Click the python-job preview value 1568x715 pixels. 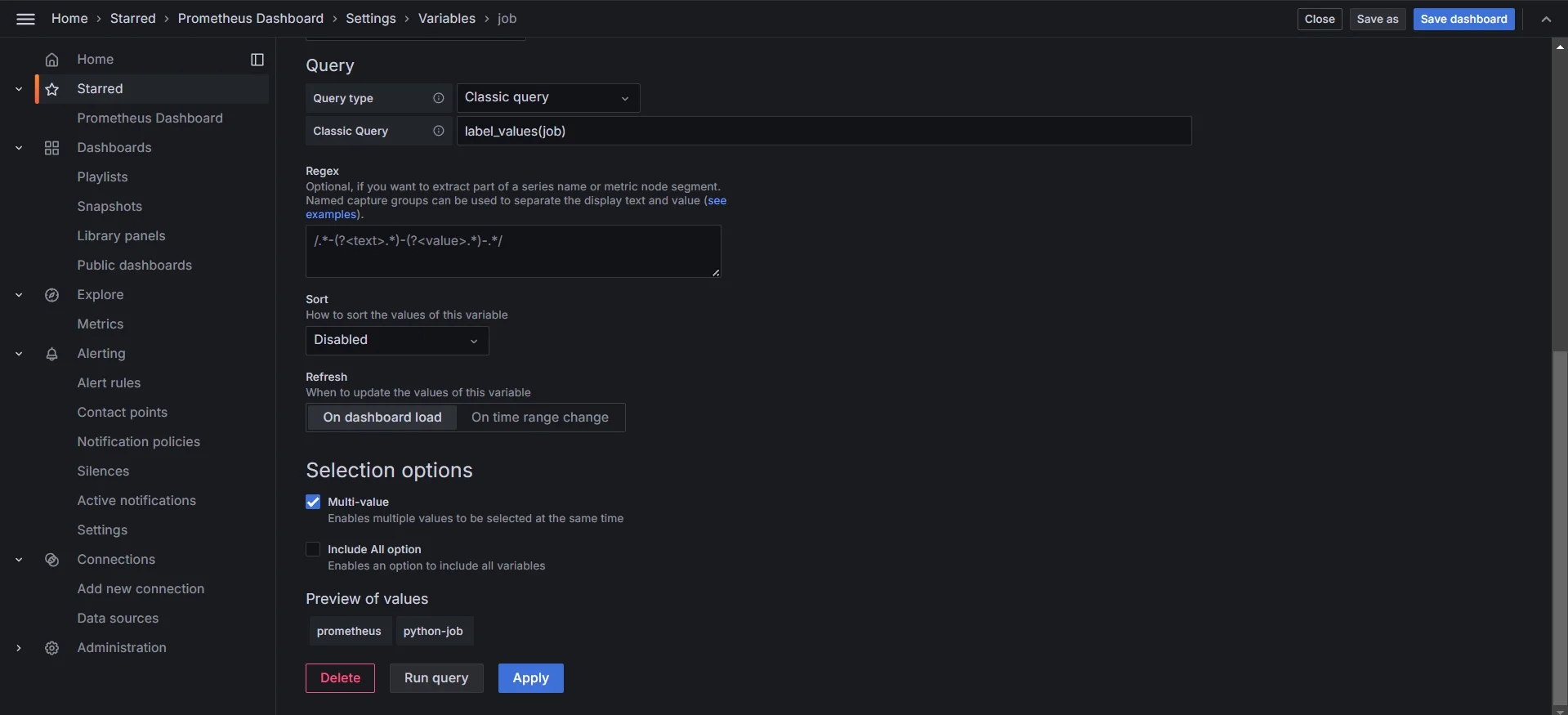pyautogui.click(x=433, y=631)
